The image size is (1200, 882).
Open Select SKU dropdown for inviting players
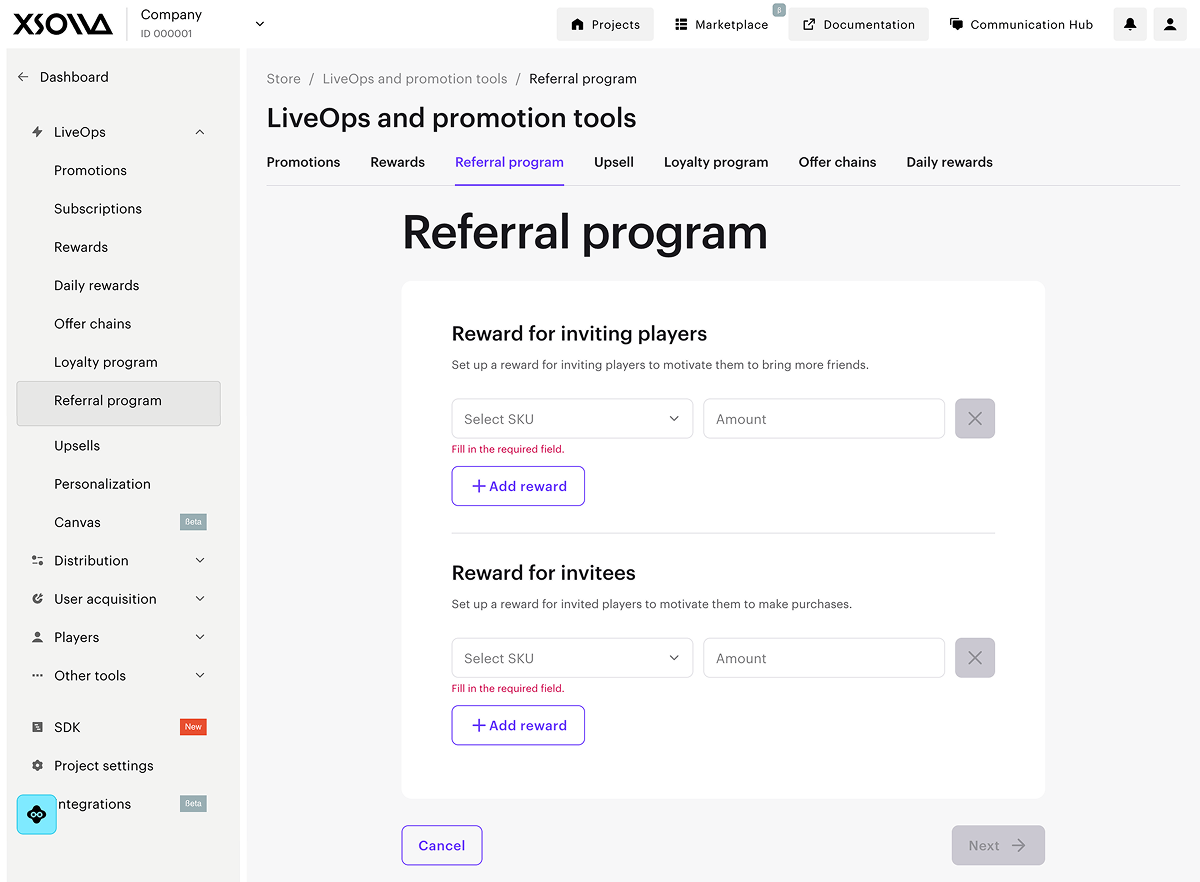[x=572, y=419]
